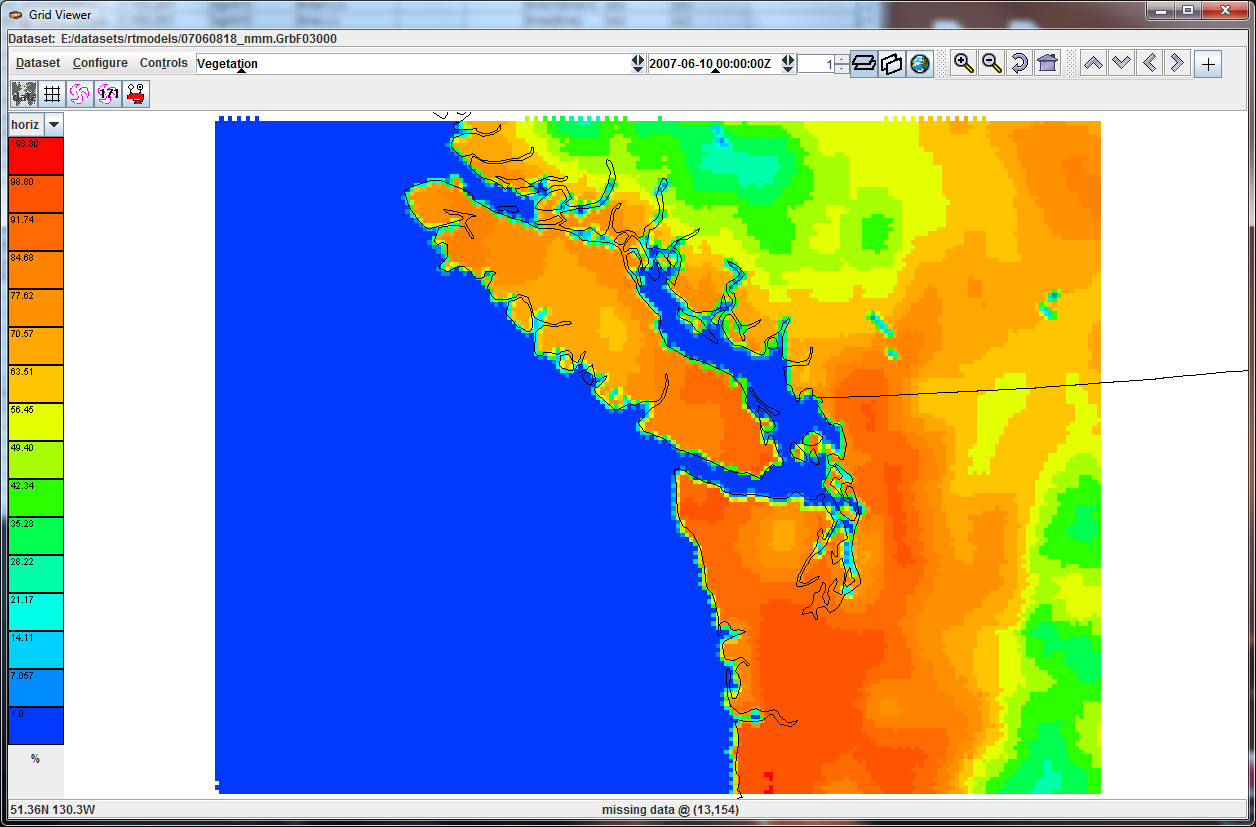Click the previous zoom circular arrow icon
1256x827 pixels.
pos(1020,63)
